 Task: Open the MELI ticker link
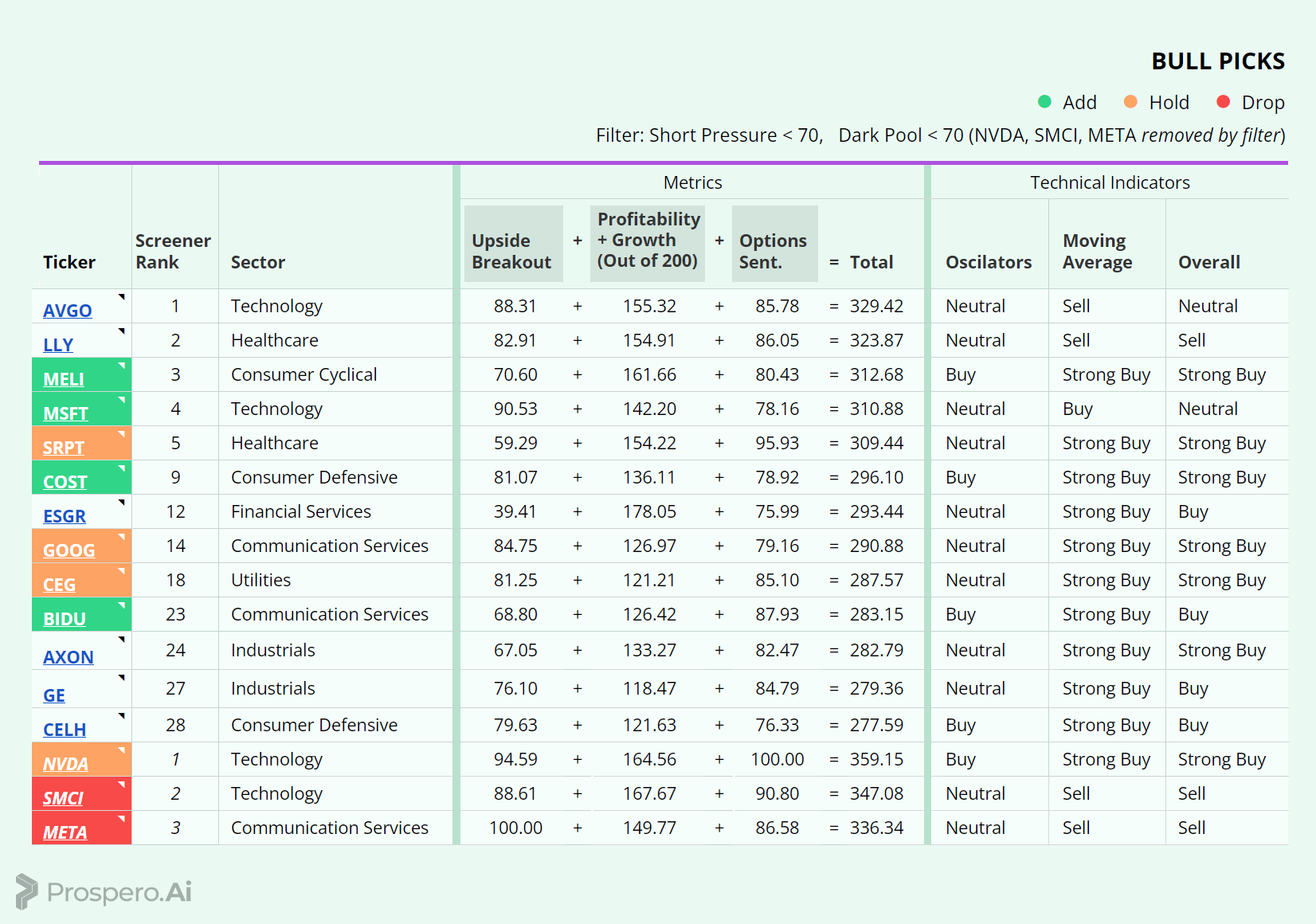coord(64,379)
